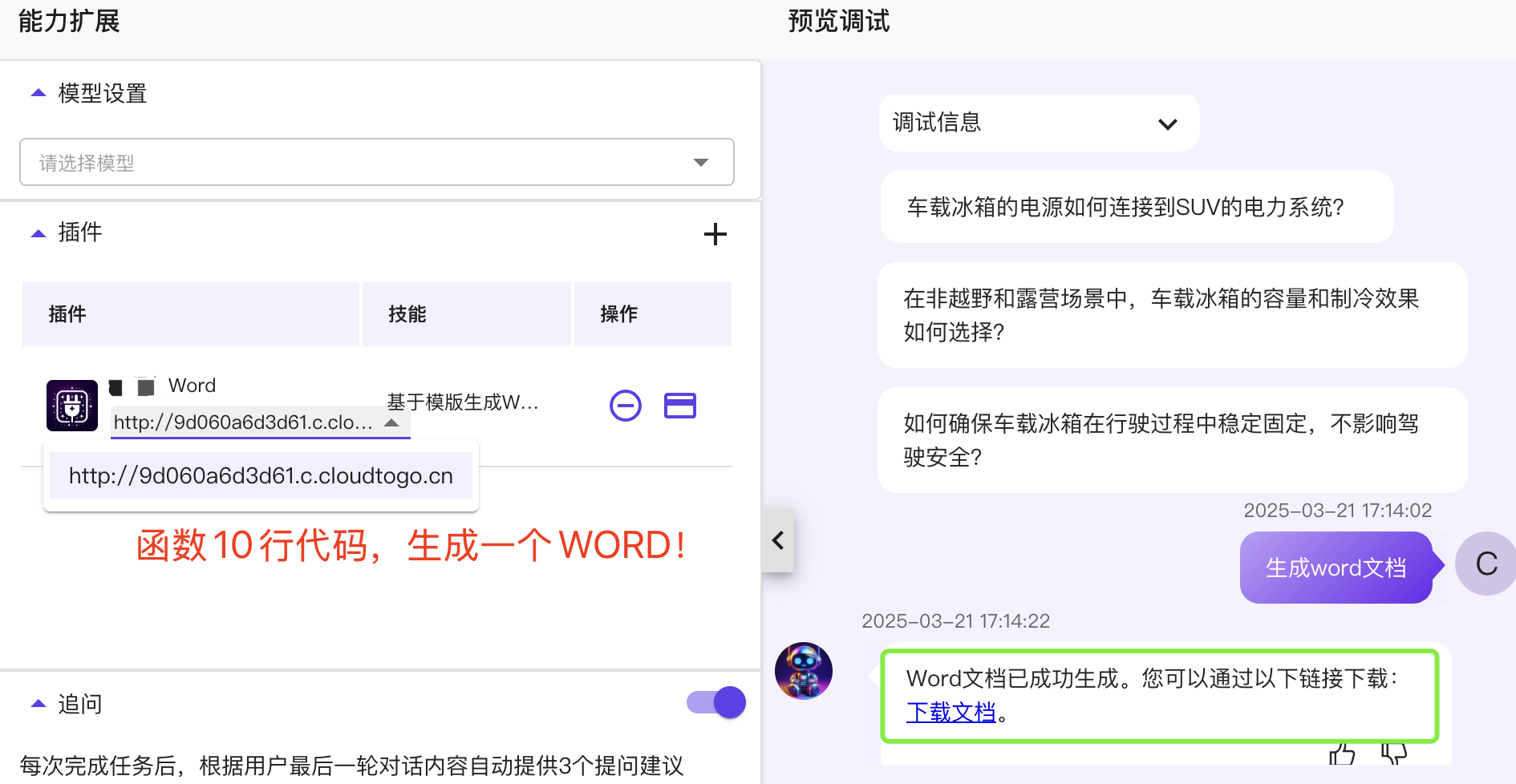
Task: Click the 生成word文档 message bubble
Action: click(x=1336, y=568)
